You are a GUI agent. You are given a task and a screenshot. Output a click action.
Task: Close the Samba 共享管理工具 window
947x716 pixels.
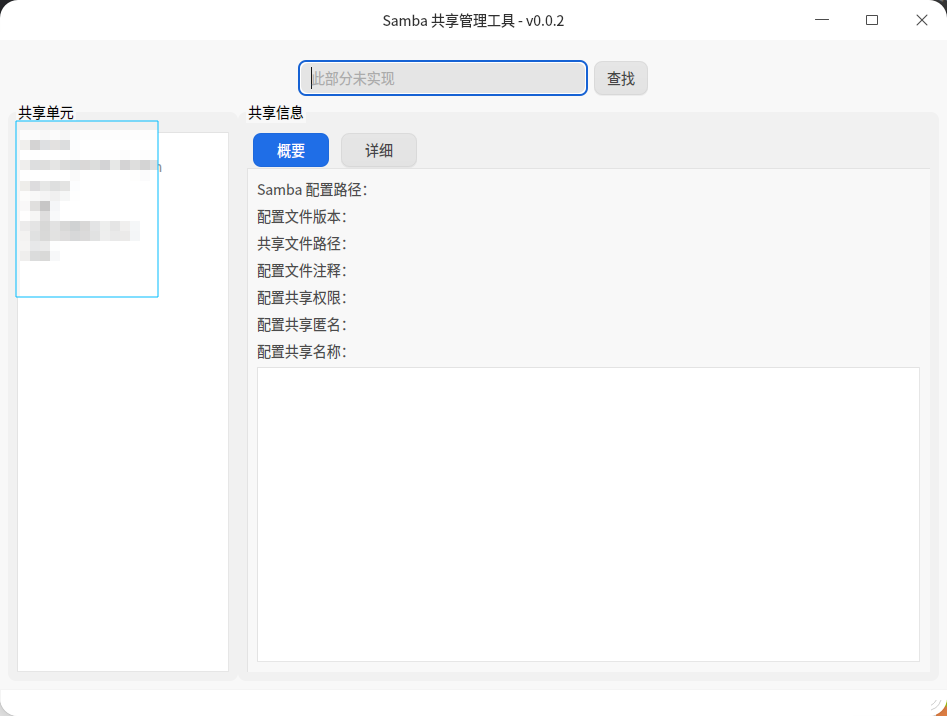coord(922,20)
